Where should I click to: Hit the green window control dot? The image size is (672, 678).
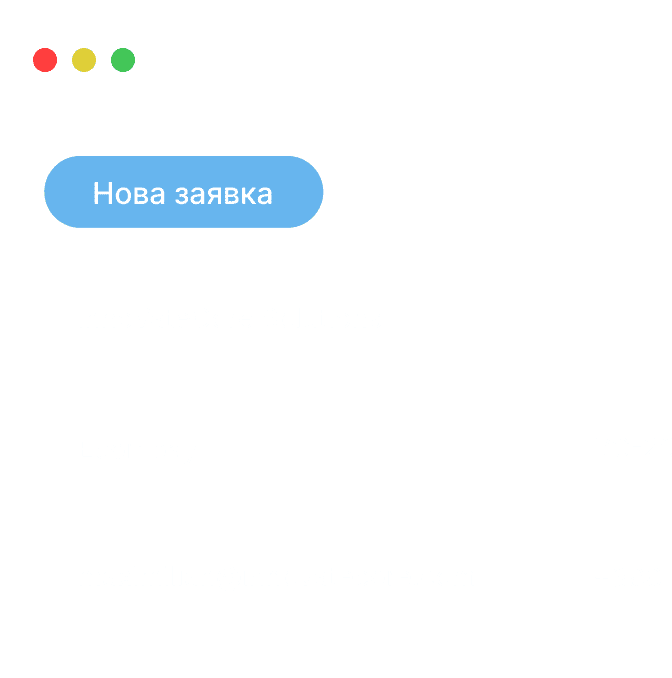(123, 60)
